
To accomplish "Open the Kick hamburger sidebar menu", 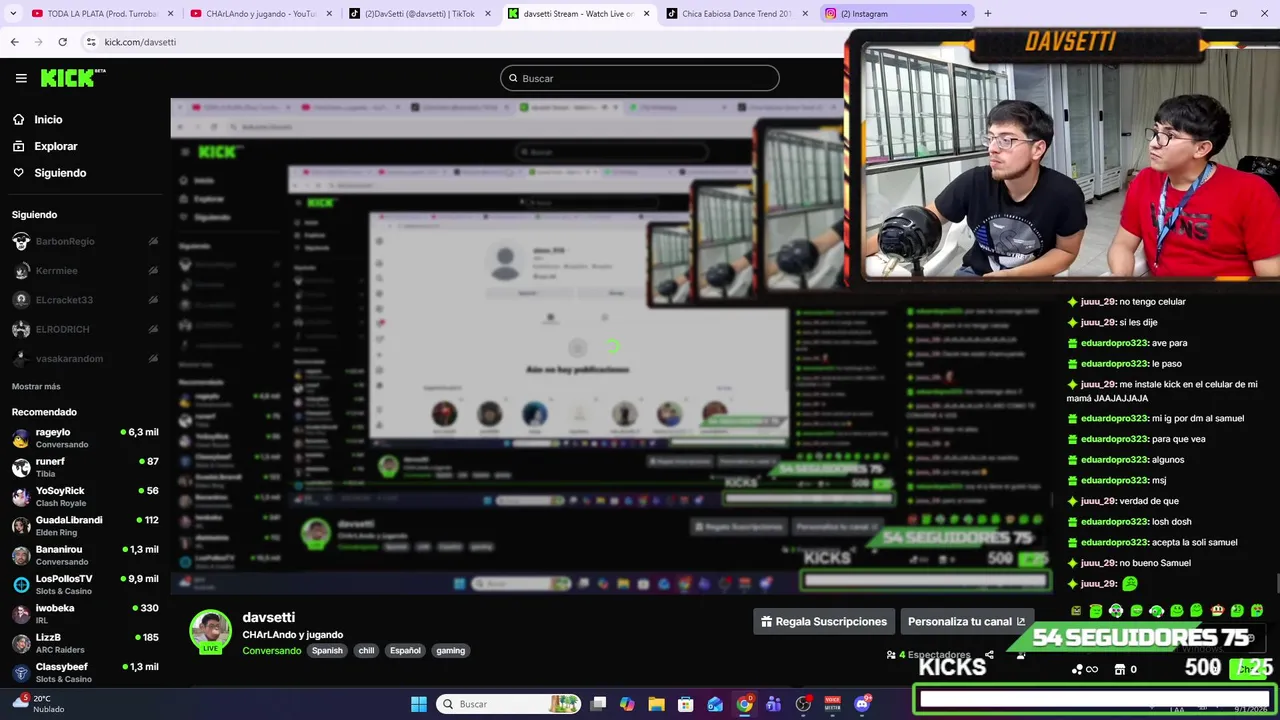I will (21, 78).
